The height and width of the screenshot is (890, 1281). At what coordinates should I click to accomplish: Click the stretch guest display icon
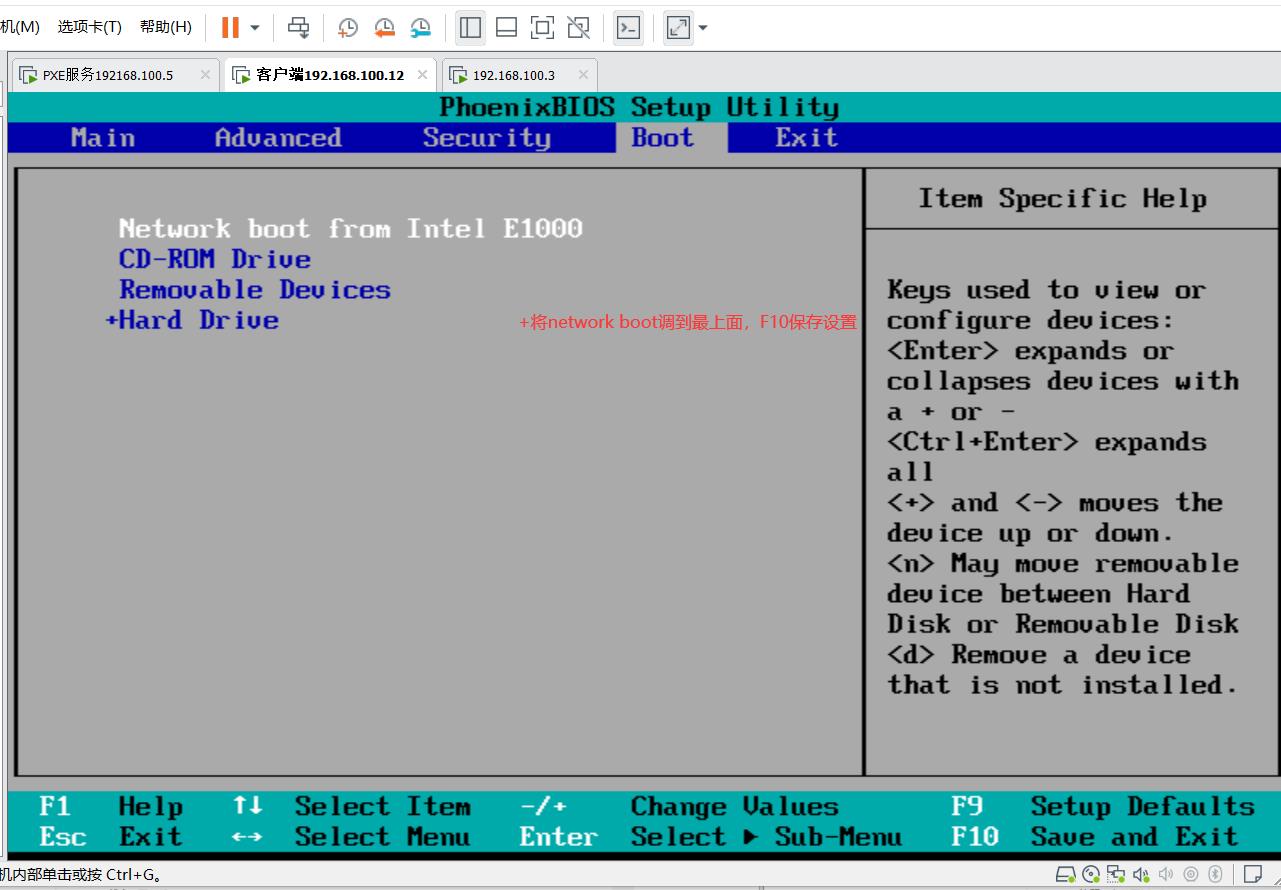(x=678, y=27)
